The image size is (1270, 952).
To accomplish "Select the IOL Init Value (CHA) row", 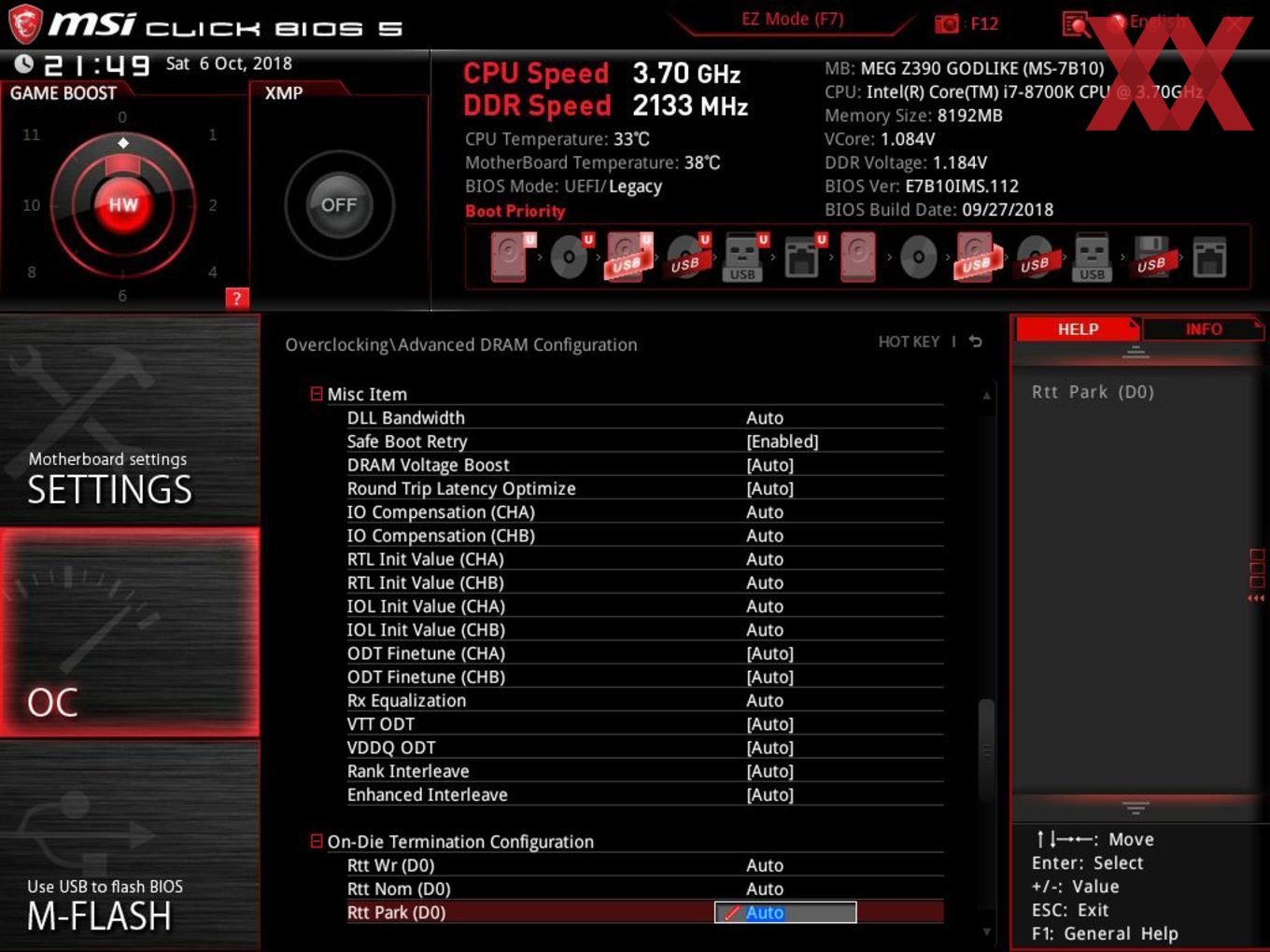I will [644, 606].
